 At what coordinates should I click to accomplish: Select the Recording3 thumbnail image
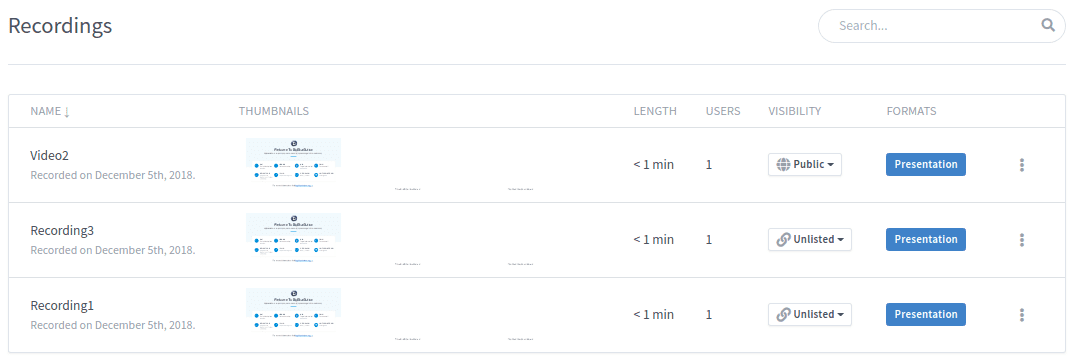pos(293,238)
